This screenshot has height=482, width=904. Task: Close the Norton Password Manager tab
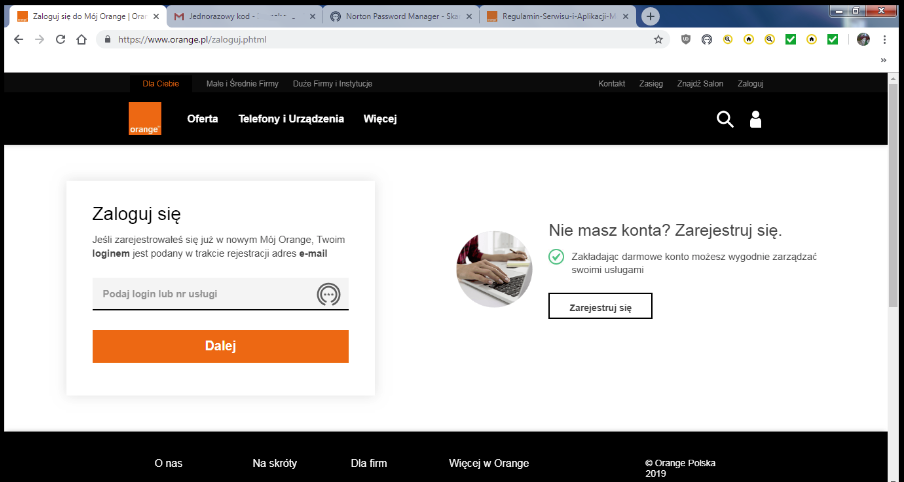(x=469, y=17)
